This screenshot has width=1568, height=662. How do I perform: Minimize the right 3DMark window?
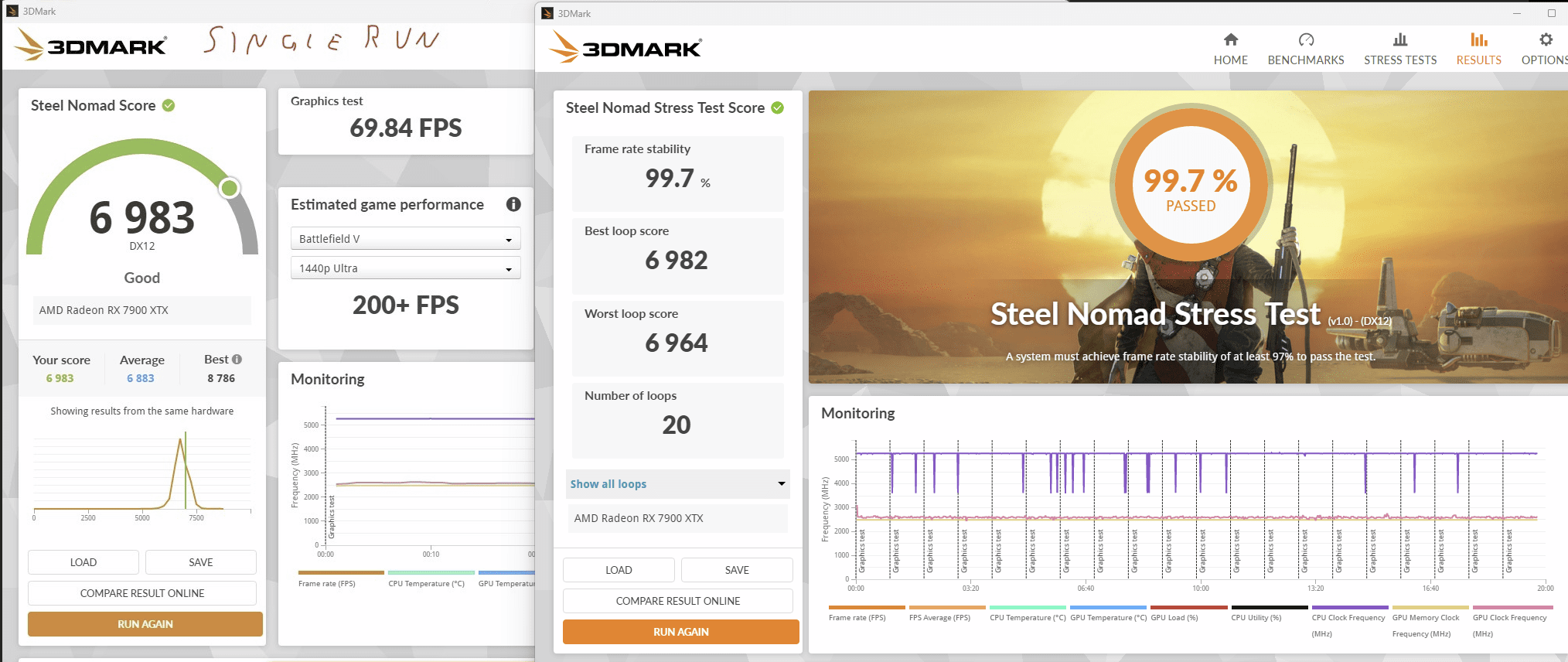tap(1516, 13)
